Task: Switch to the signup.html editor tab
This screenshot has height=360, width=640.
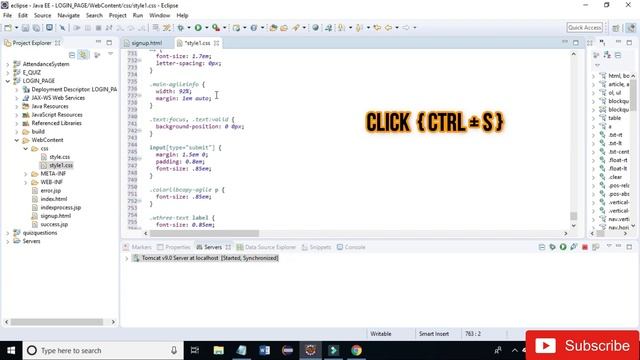Action: (x=147, y=43)
